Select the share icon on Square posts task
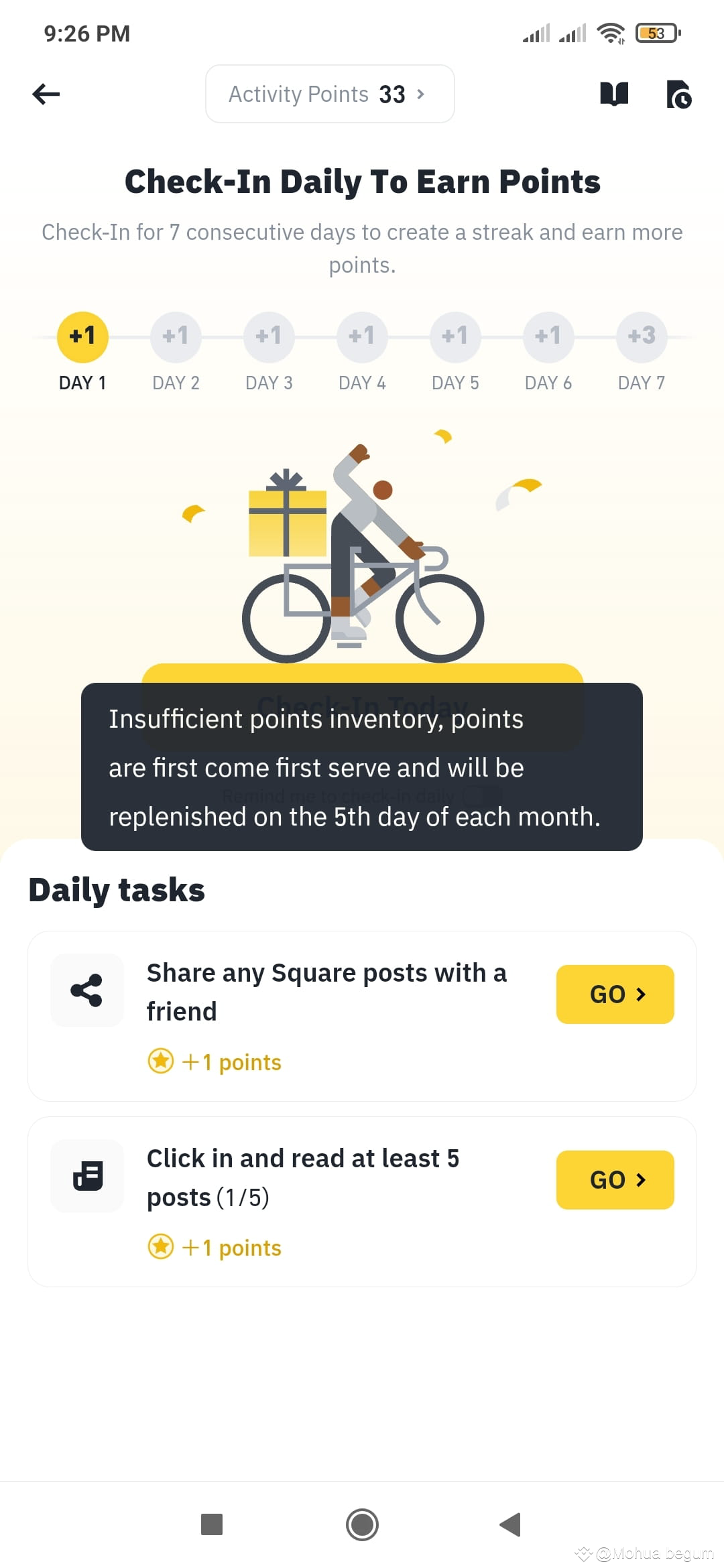Image resolution: width=724 pixels, height=1568 pixels. click(x=86, y=990)
